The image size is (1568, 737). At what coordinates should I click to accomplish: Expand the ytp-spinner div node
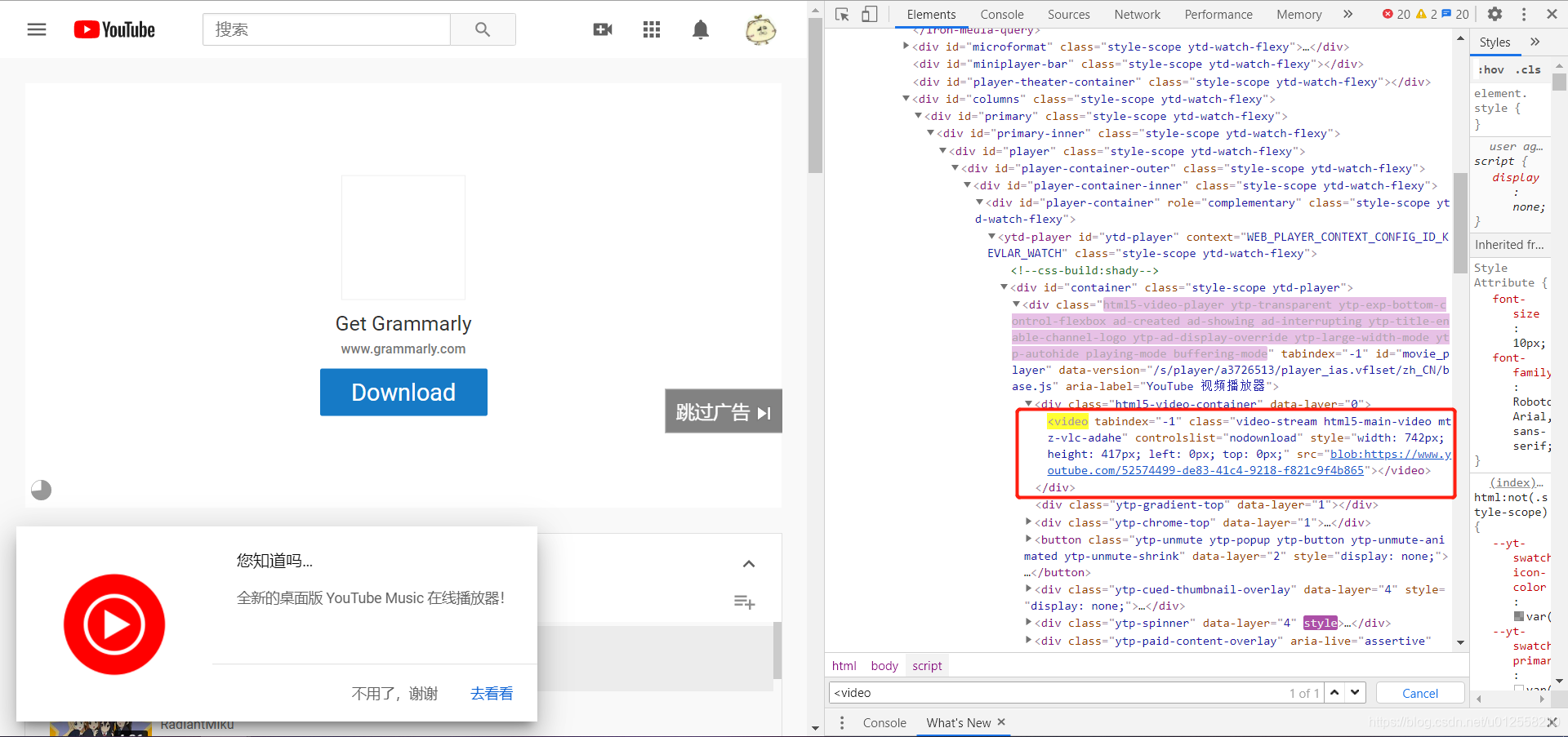(1028, 623)
